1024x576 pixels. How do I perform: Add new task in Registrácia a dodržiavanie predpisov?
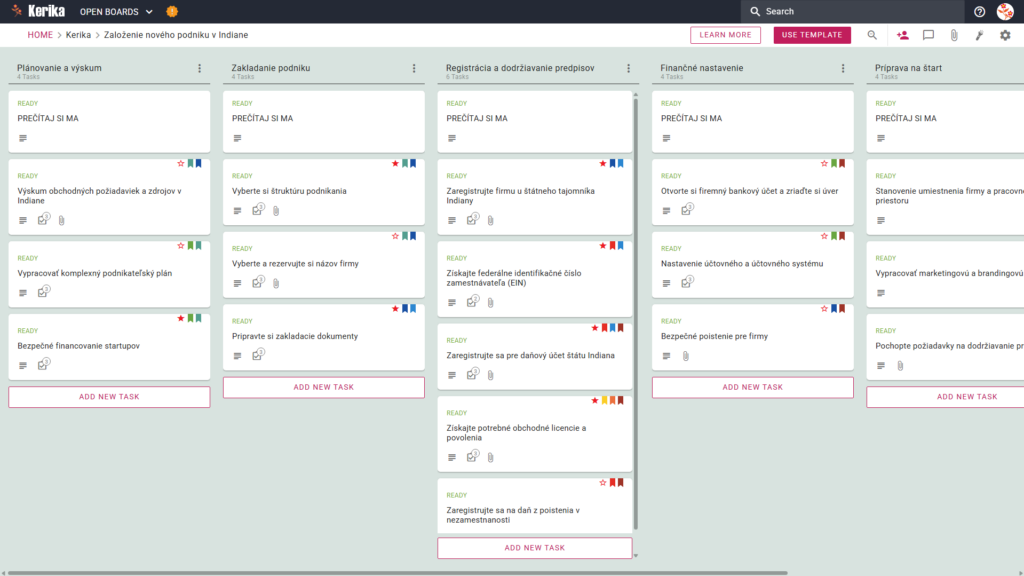[535, 548]
